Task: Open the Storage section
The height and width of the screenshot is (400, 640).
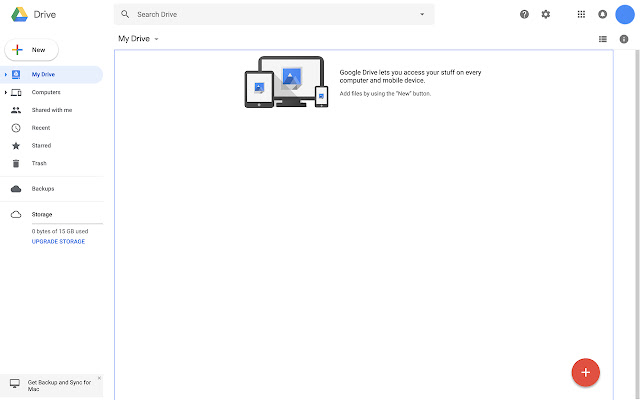Action: click(42, 215)
